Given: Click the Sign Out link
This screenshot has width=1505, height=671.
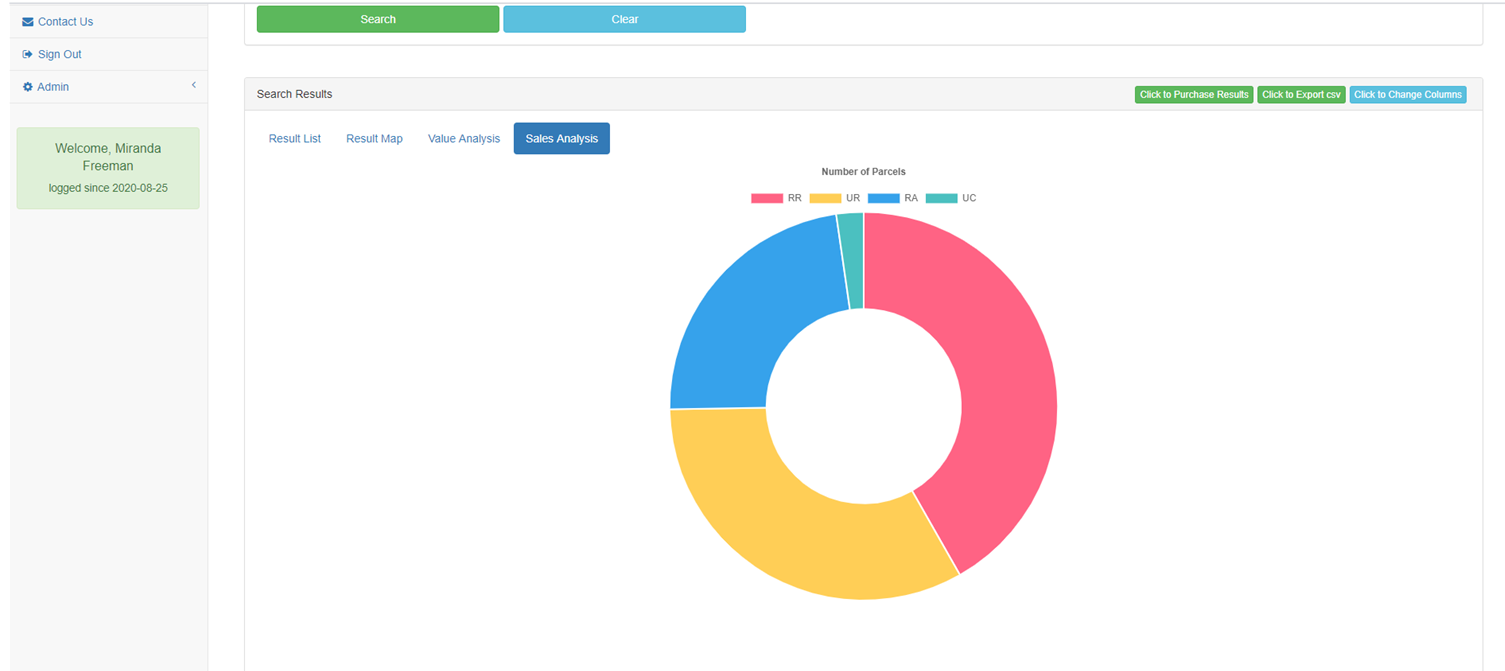Looking at the screenshot, I should [x=59, y=54].
